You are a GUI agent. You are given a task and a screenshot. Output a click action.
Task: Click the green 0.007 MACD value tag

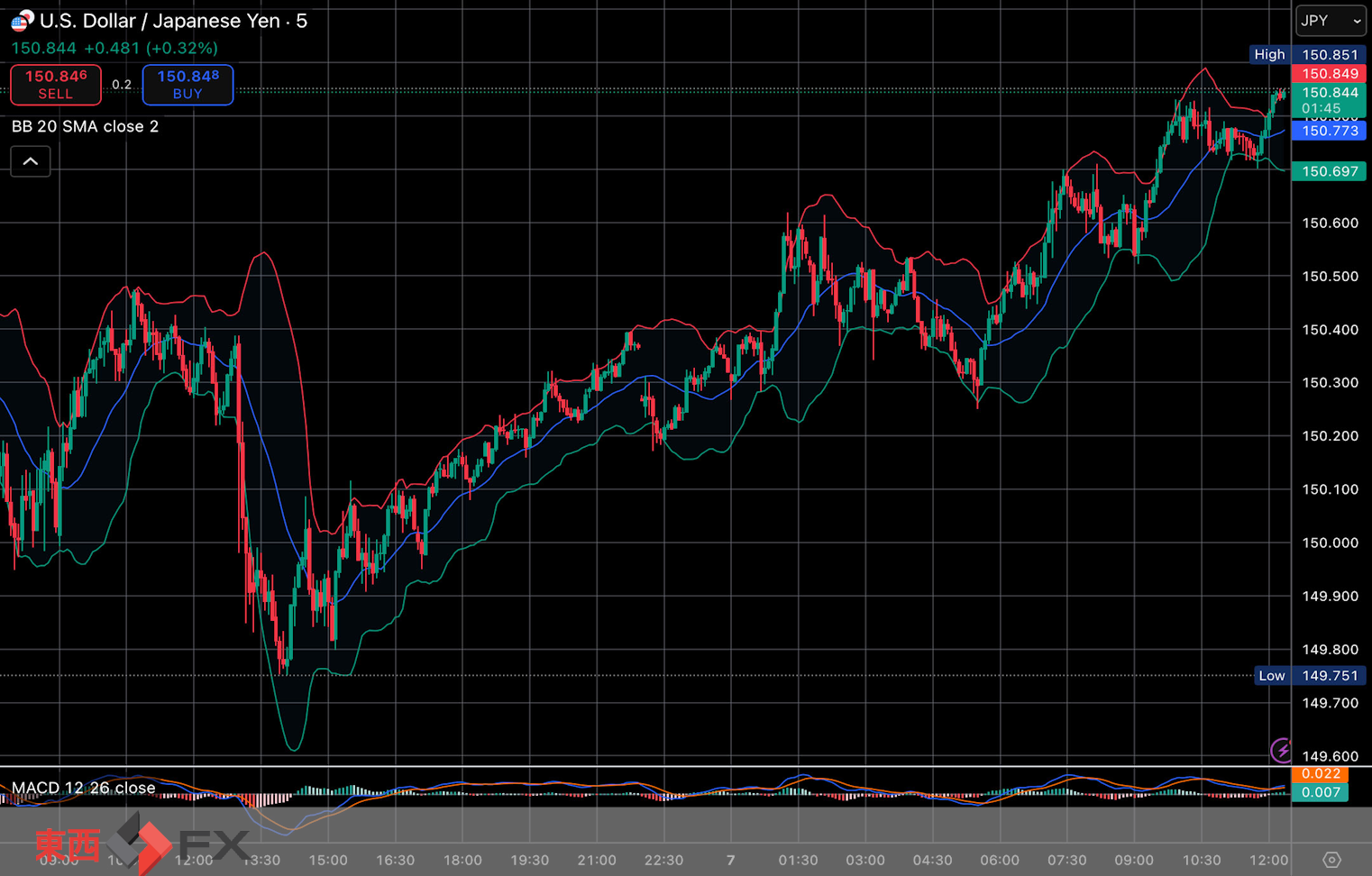pyautogui.click(x=1320, y=792)
